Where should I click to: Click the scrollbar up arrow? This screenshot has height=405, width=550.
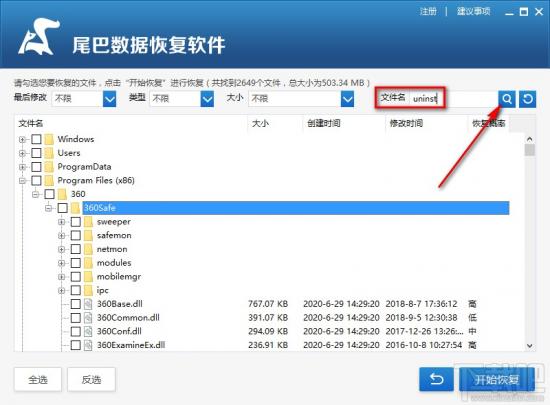click(530, 139)
